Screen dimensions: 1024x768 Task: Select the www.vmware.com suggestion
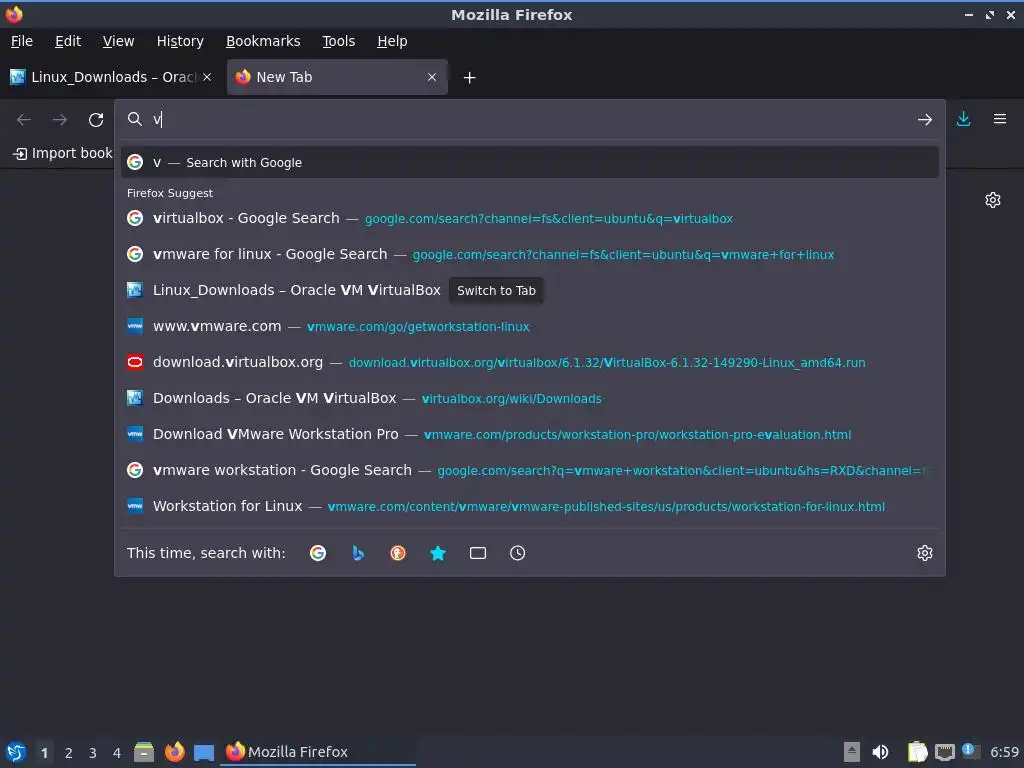530,326
